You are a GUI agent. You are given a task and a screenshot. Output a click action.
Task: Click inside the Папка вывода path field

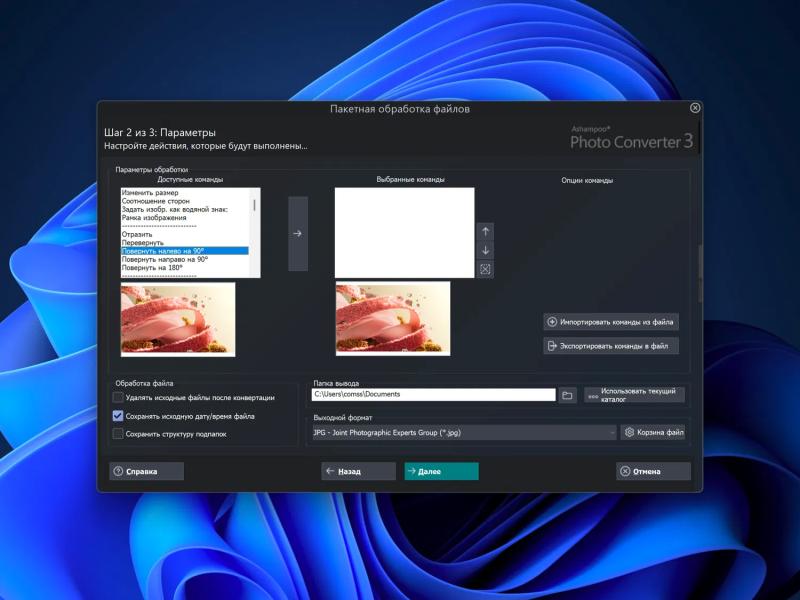tap(430, 394)
